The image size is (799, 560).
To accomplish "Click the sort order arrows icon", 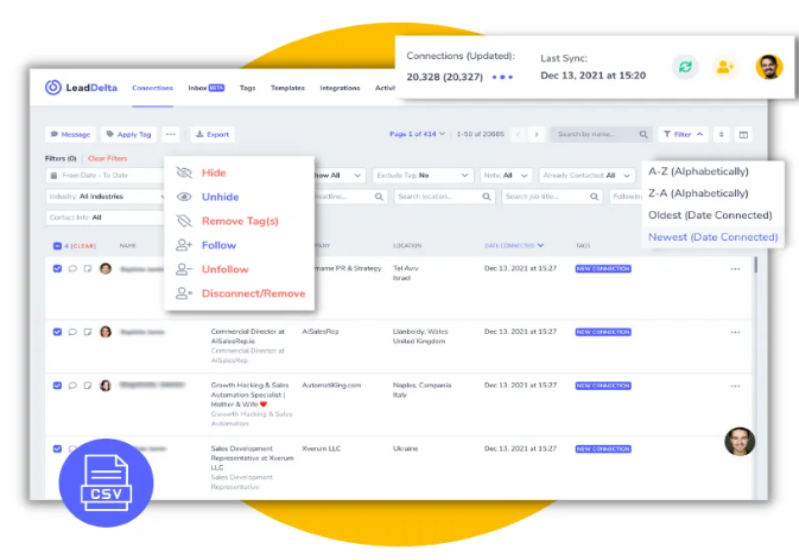I will [721, 135].
